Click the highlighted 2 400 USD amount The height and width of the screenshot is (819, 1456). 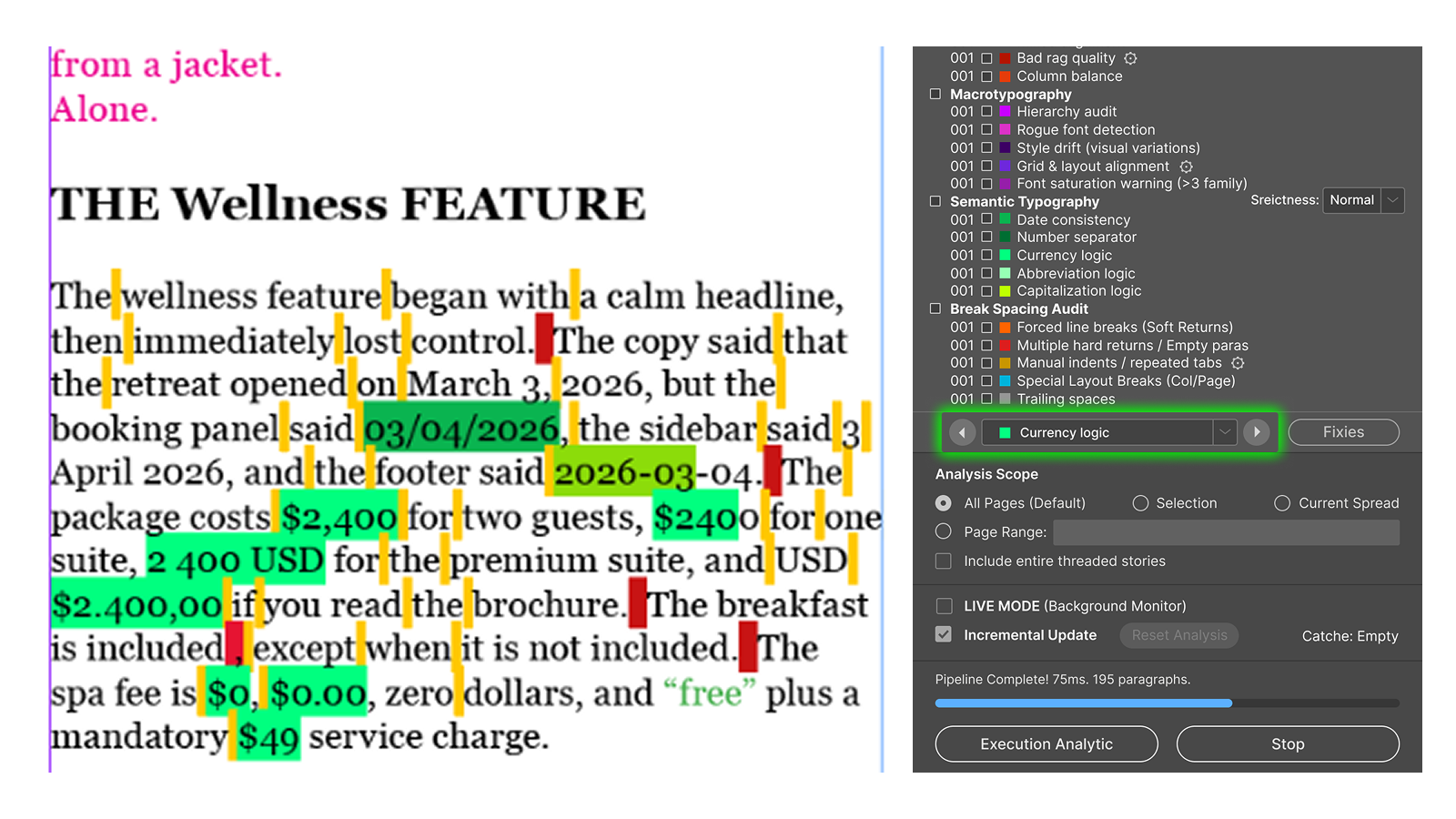235,561
